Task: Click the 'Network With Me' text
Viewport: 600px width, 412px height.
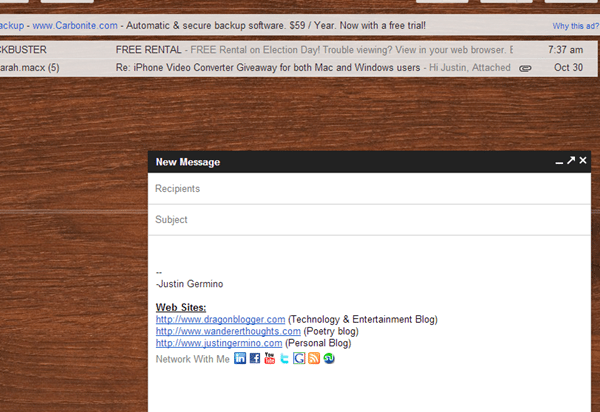Action: tap(192, 359)
